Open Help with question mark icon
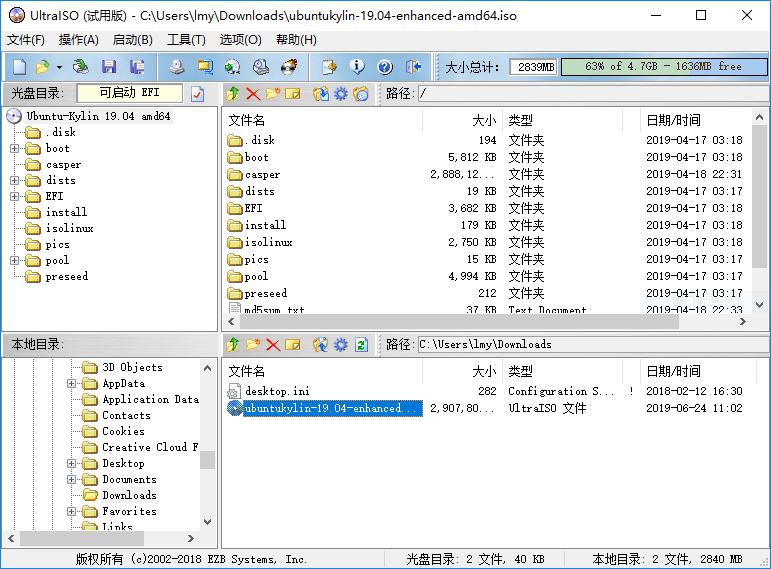Viewport: 771px width, 569px height. tap(385, 67)
